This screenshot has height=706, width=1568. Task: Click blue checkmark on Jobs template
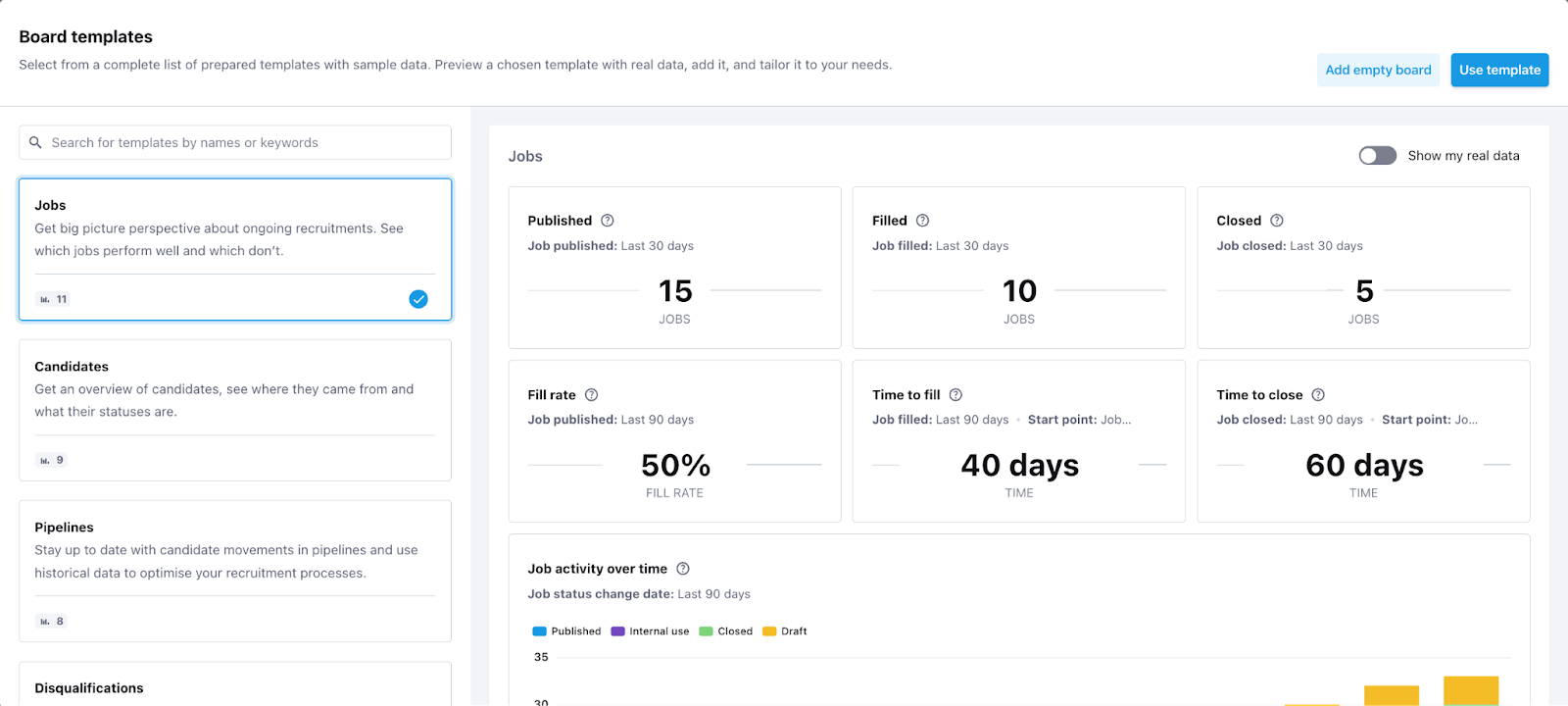point(418,299)
